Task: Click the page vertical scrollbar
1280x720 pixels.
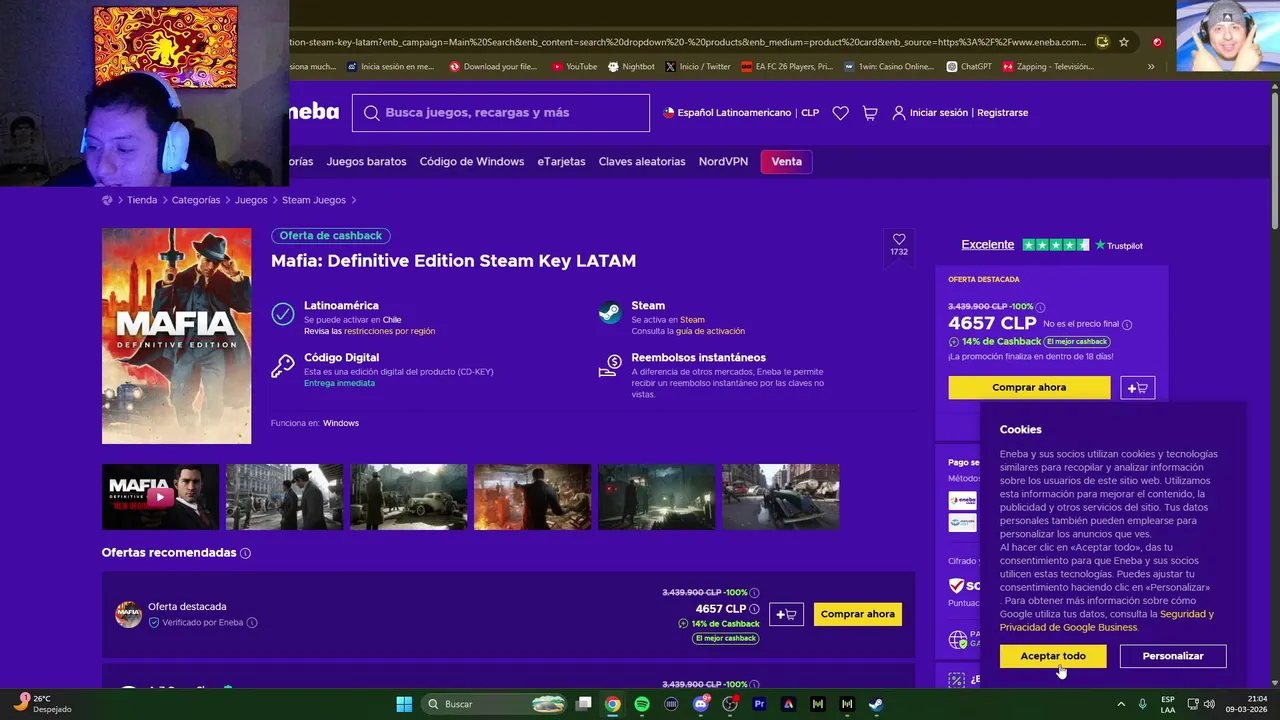Action: (1274, 160)
